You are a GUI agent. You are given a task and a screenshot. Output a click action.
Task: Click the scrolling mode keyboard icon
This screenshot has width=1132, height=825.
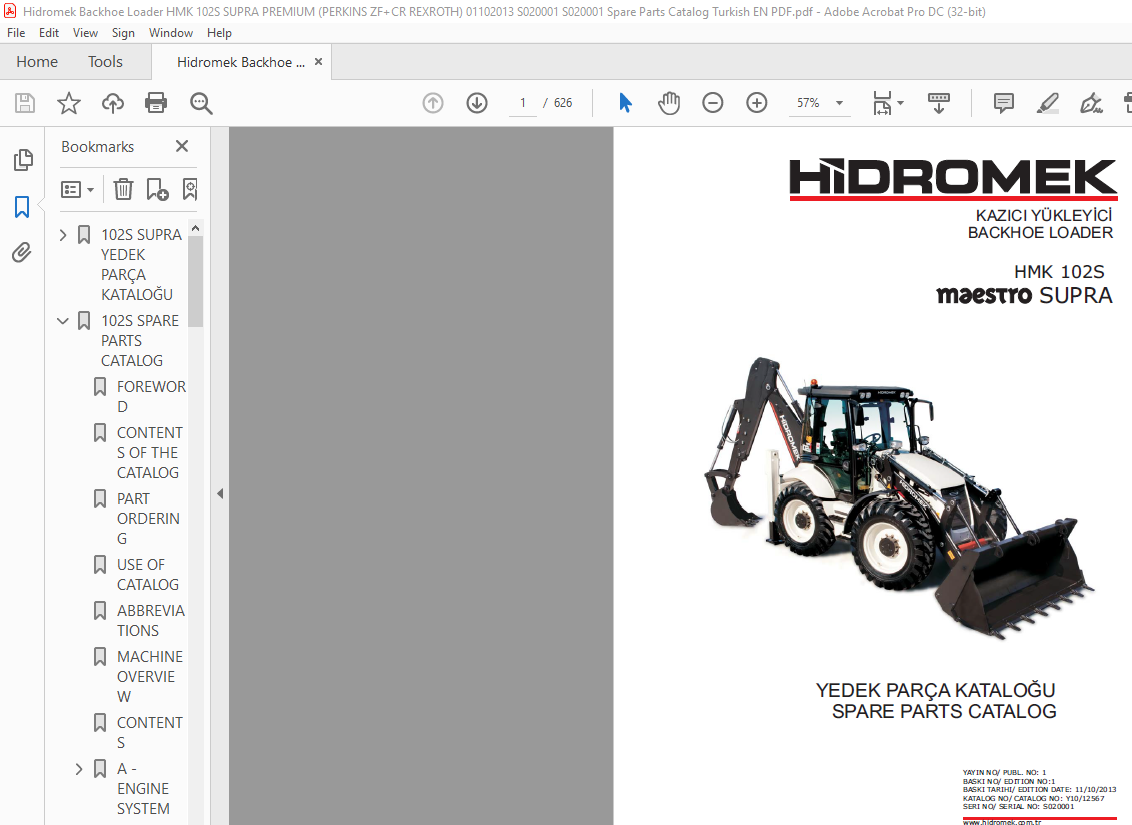939,103
